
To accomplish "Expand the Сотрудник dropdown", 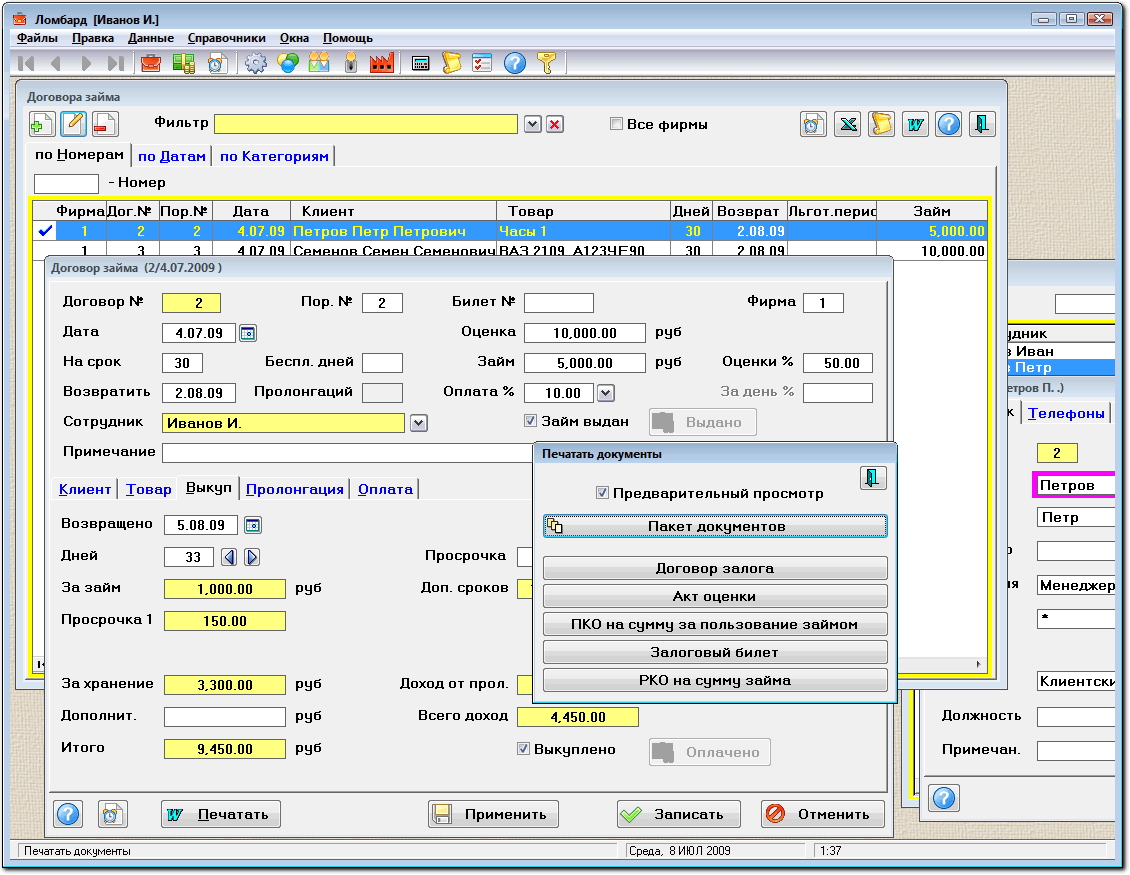I will (418, 423).
